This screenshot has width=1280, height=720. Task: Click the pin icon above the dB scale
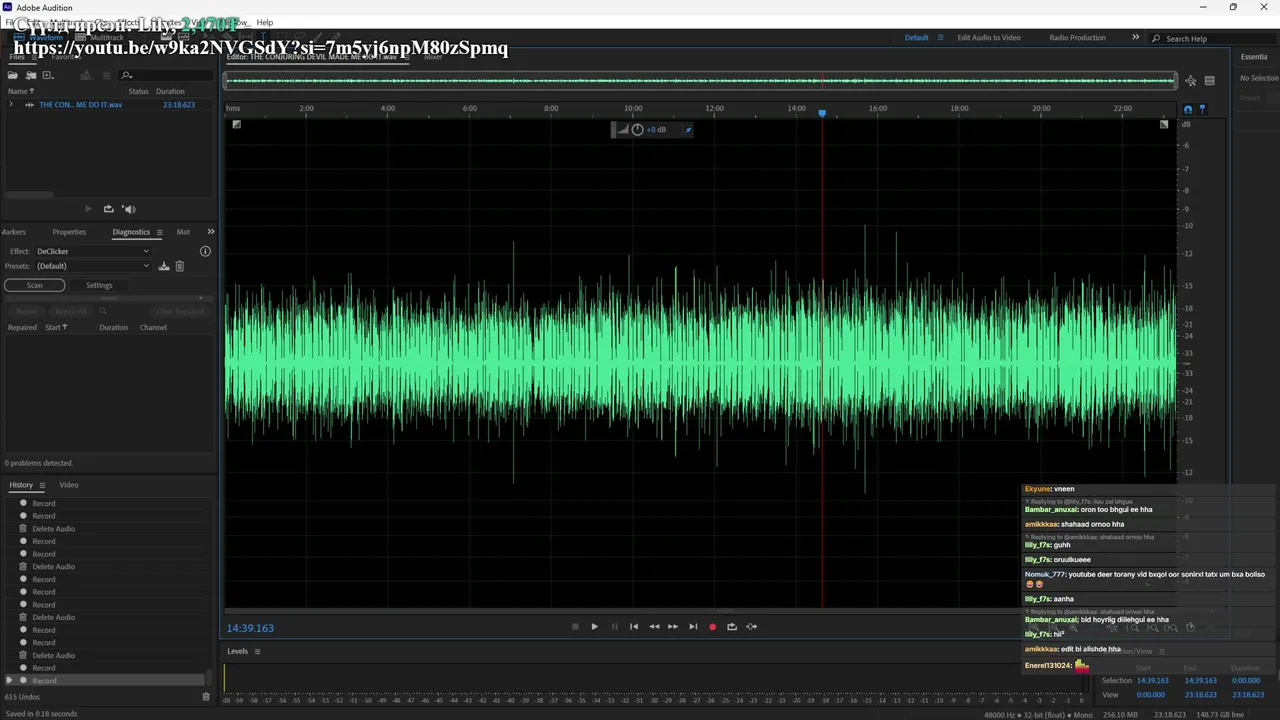[1202, 109]
